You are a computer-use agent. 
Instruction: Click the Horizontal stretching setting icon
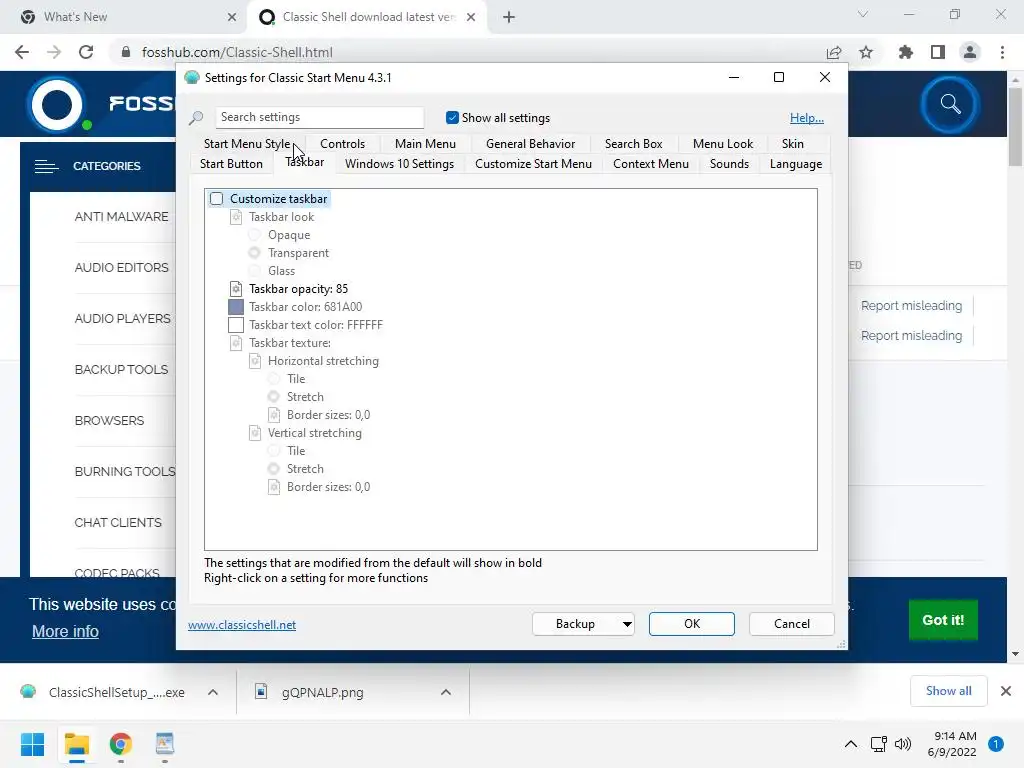click(x=255, y=360)
